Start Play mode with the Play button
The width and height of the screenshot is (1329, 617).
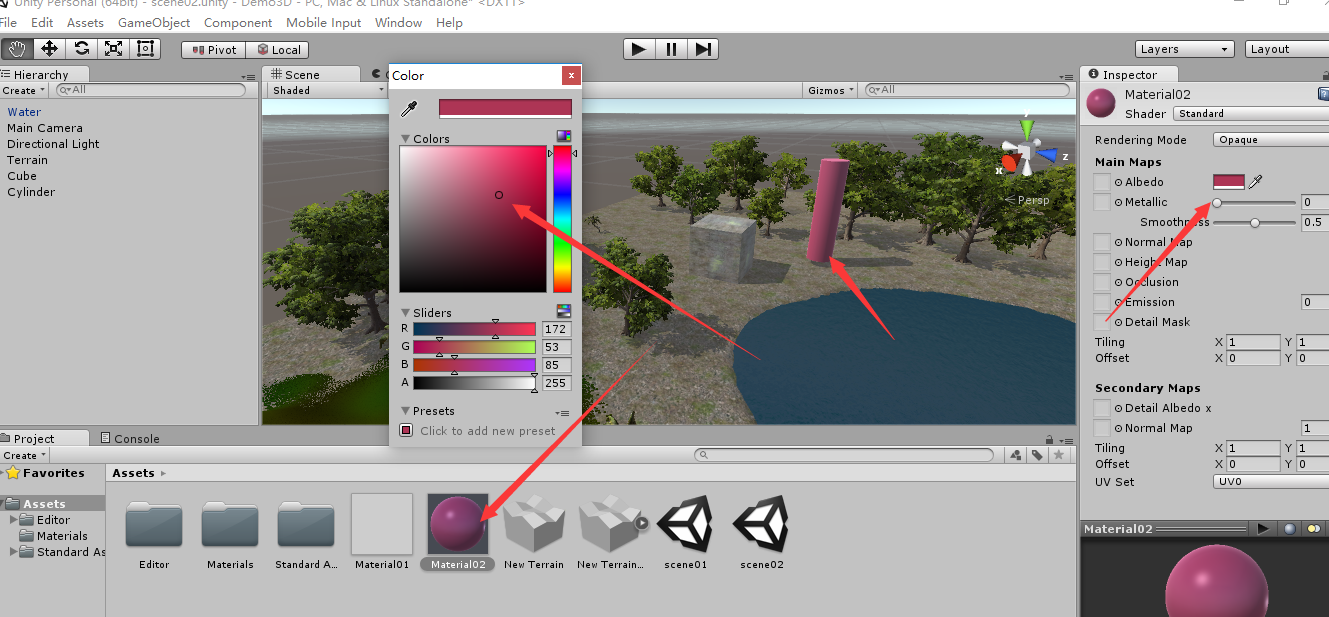click(x=639, y=48)
